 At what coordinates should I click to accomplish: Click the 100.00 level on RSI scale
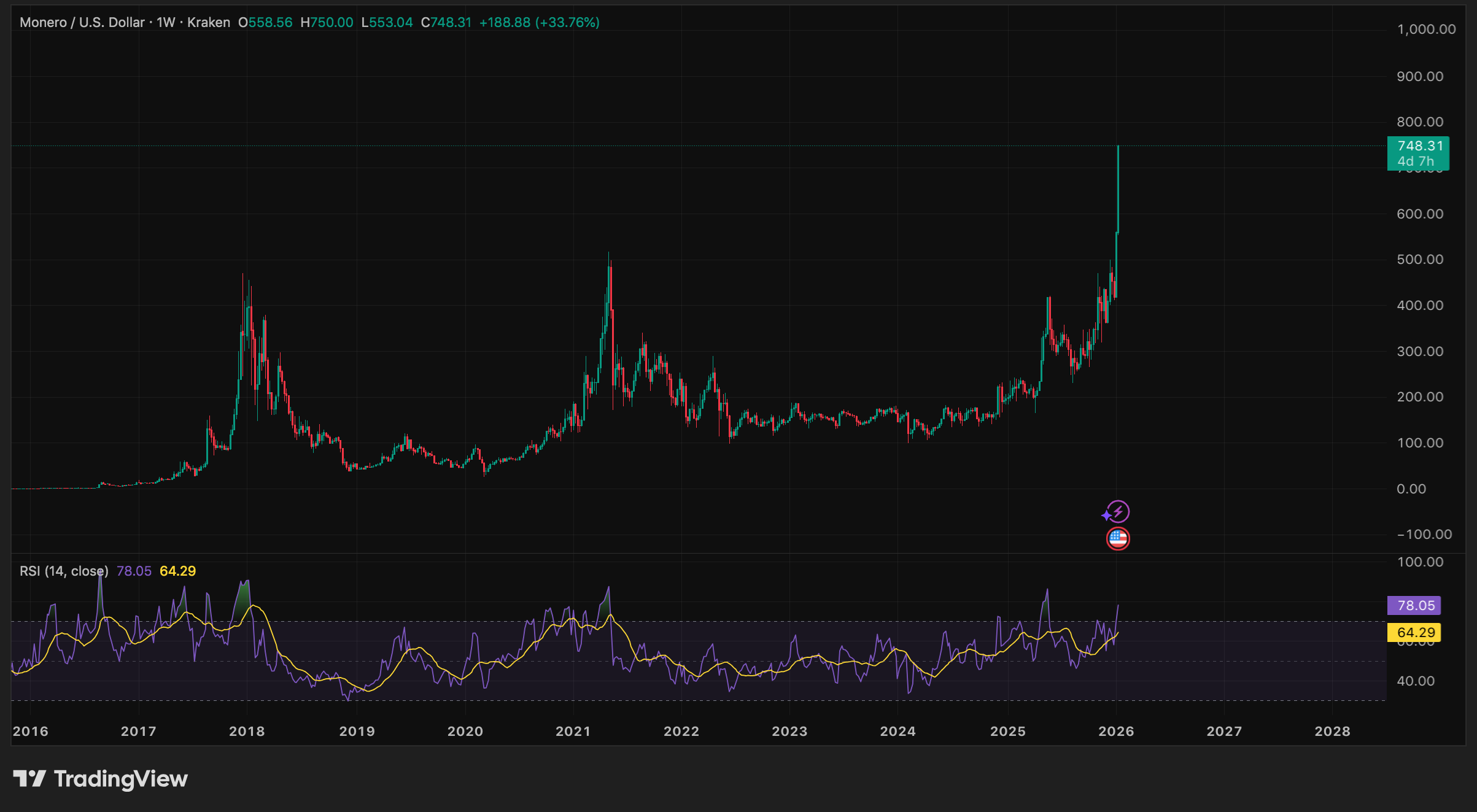click(x=1420, y=562)
